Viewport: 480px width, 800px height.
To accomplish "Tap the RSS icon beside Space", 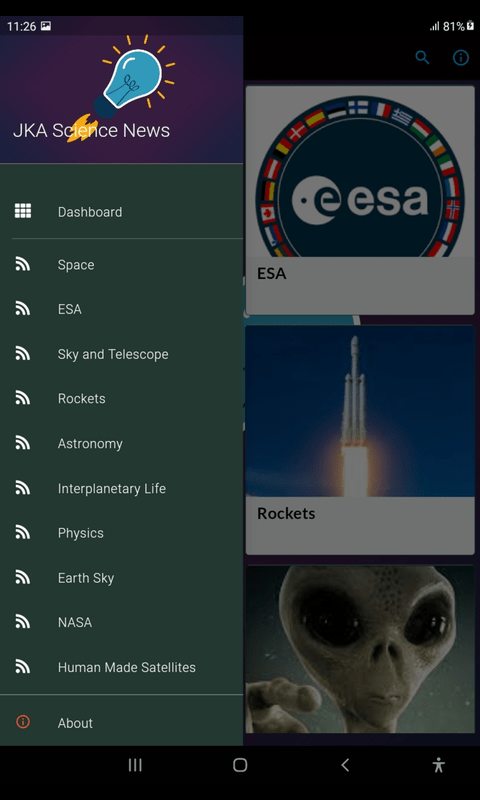I will click(x=22, y=264).
